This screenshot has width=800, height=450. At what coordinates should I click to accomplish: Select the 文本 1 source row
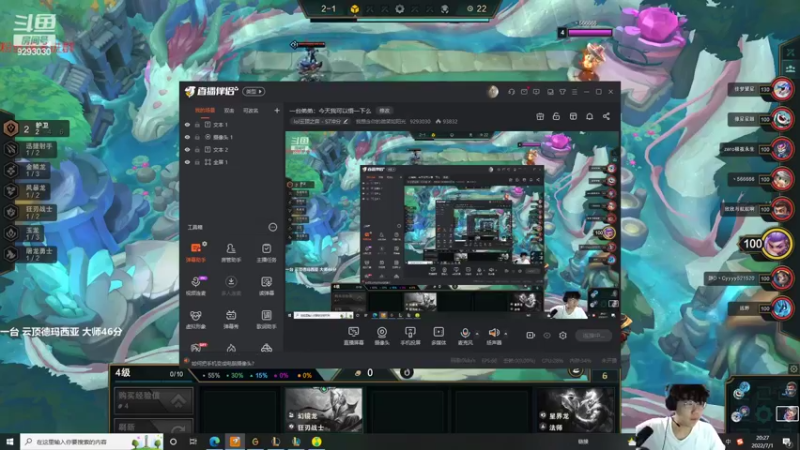point(233,124)
